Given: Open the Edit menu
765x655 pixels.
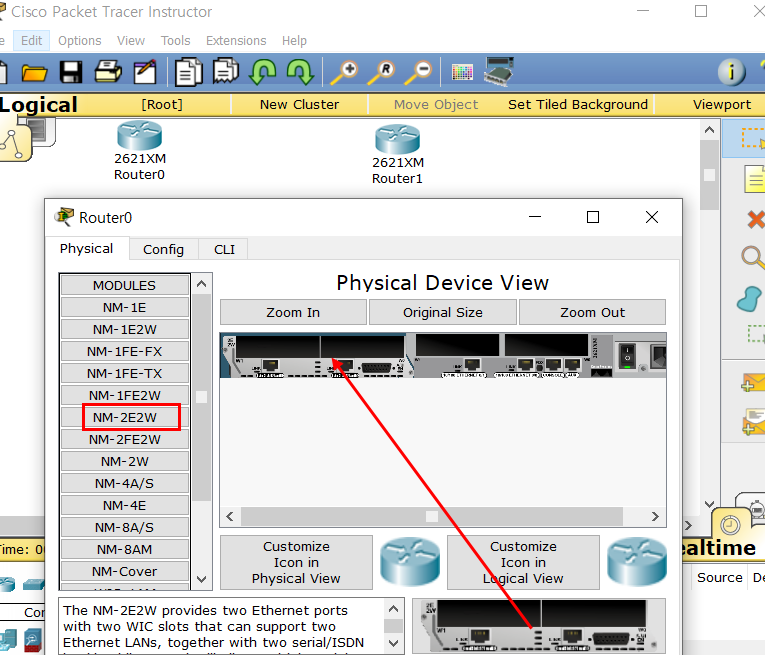Looking at the screenshot, I should [31, 40].
